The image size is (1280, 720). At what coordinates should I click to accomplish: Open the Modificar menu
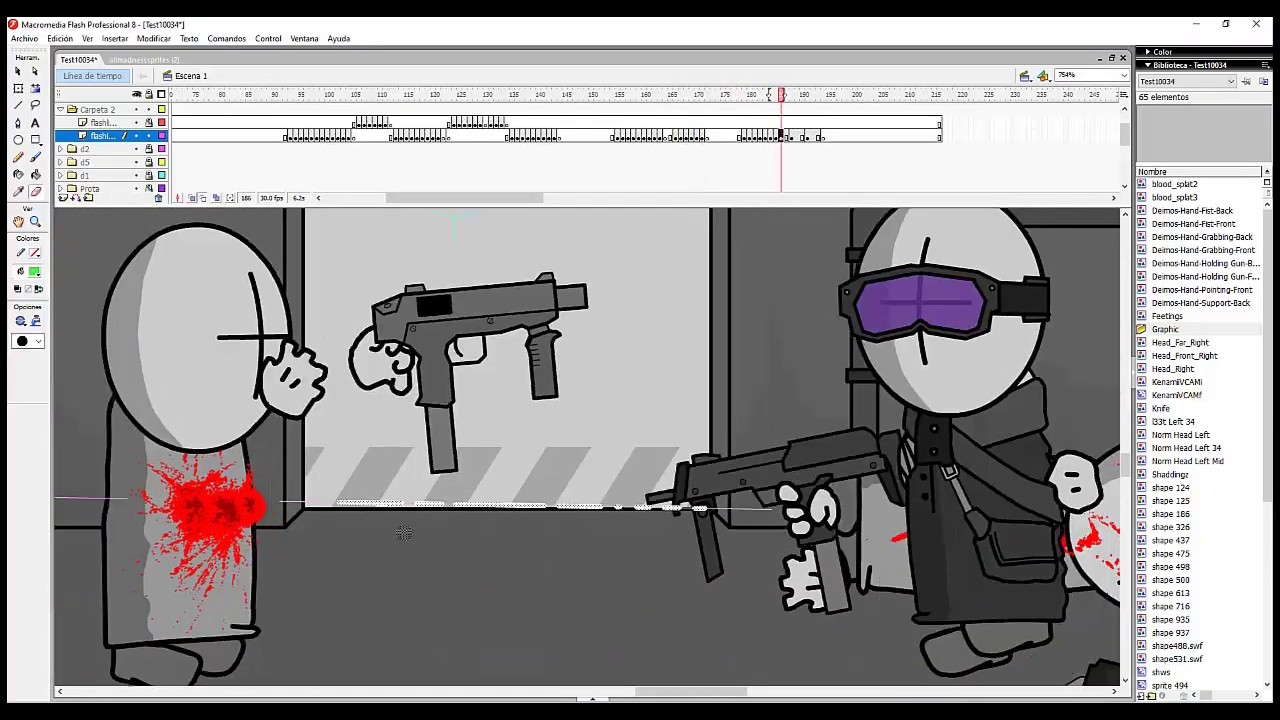(x=154, y=39)
